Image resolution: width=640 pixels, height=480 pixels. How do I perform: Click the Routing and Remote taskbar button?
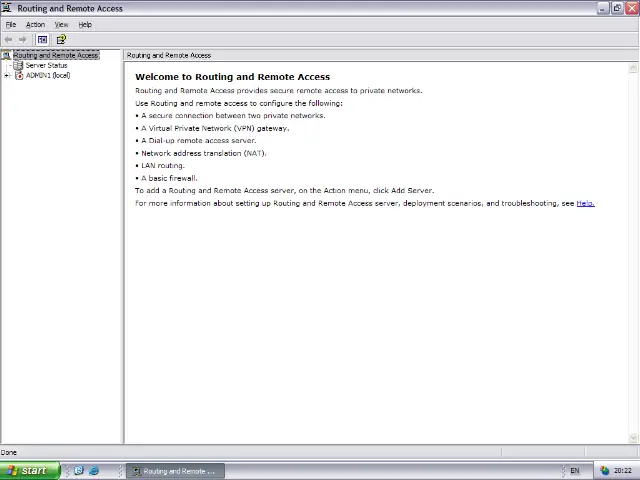(x=175, y=470)
